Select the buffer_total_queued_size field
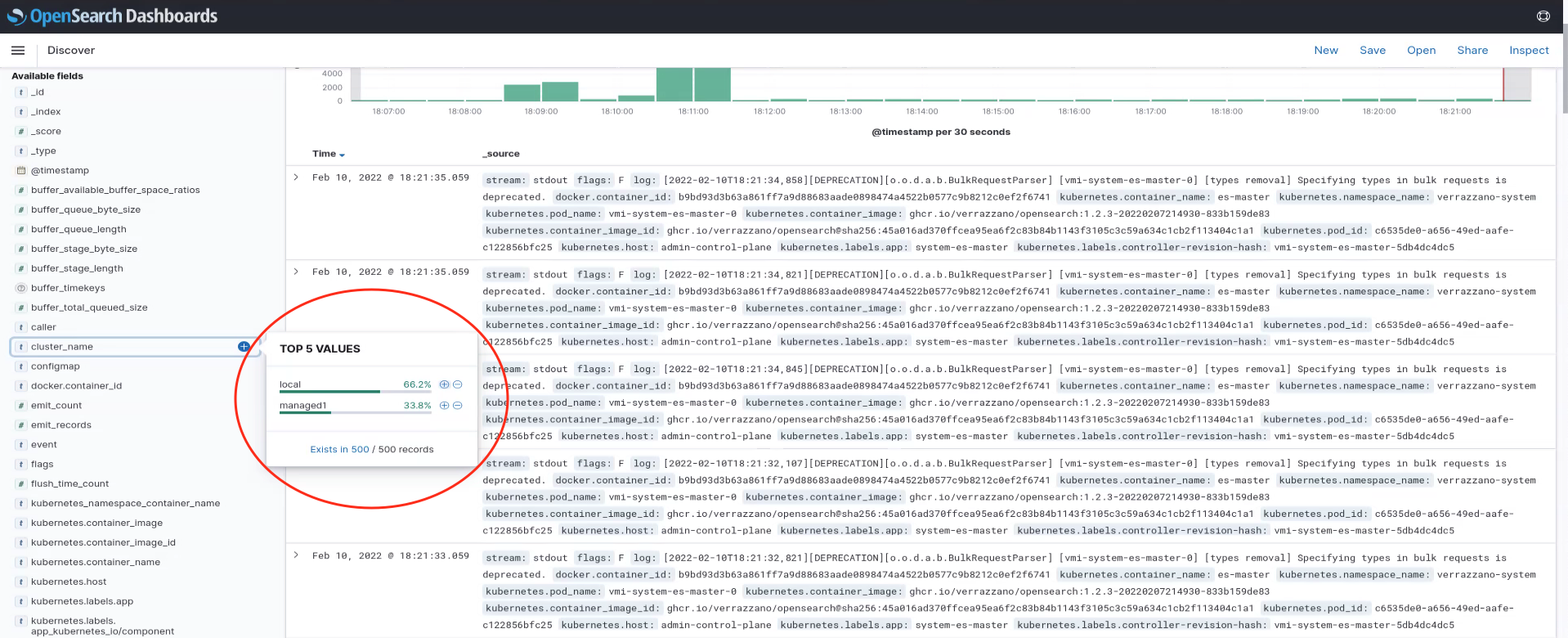This screenshot has width=1568, height=638. 89,308
